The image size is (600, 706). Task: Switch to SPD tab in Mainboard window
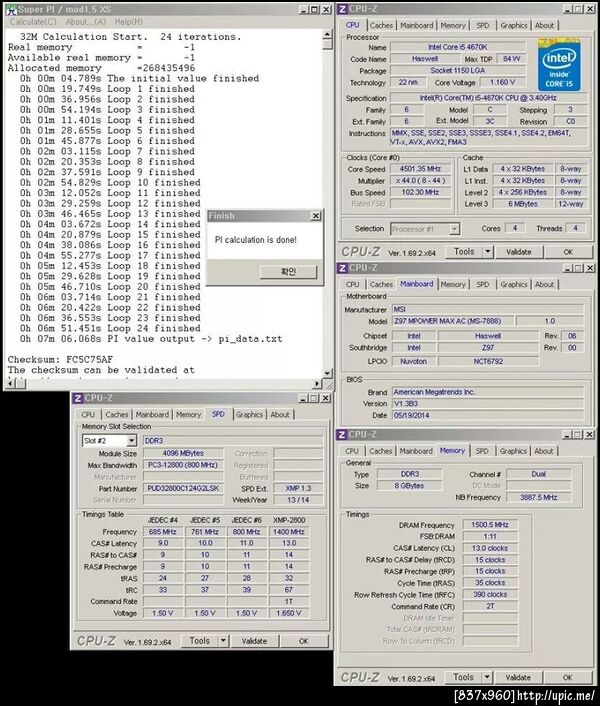pyautogui.click(x=483, y=285)
